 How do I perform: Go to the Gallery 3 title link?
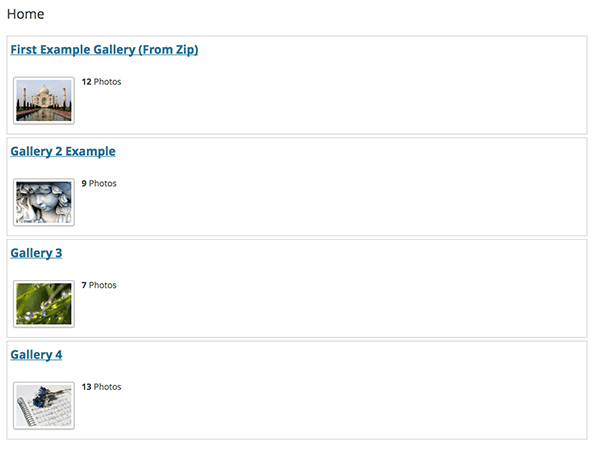click(x=36, y=253)
